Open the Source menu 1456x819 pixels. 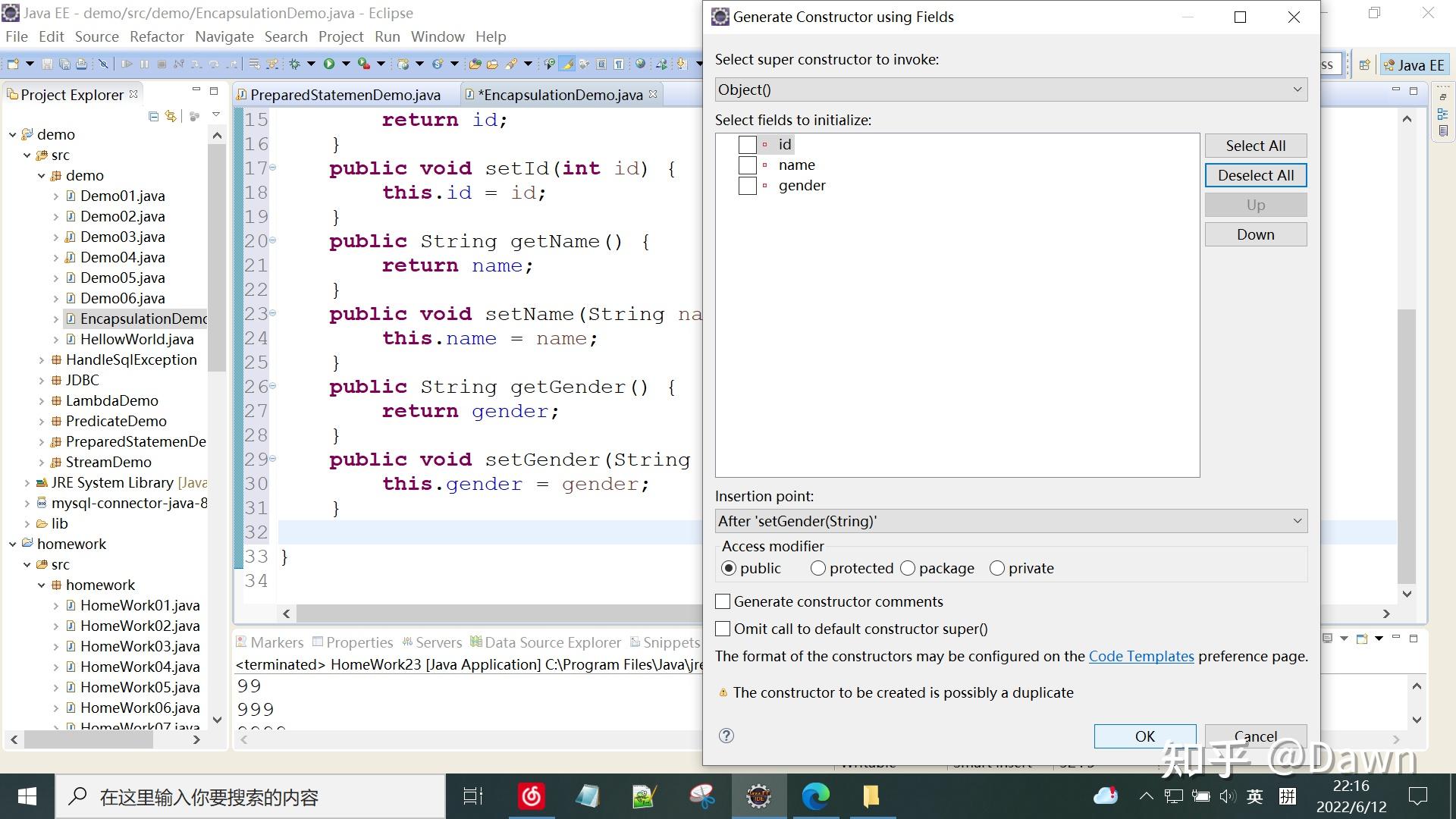click(96, 36)
